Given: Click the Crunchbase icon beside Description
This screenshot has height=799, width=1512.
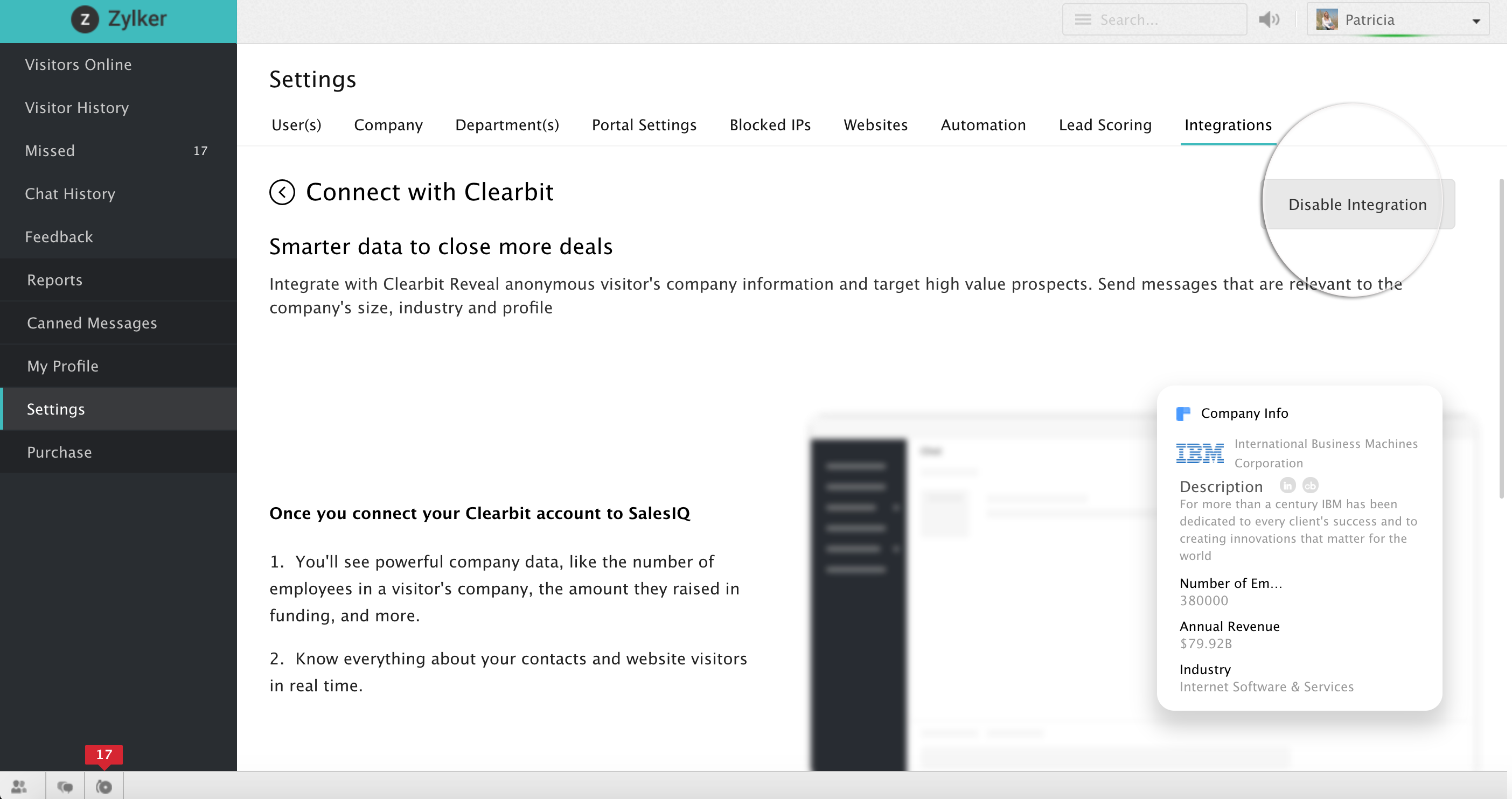Looking at the screenshot, I should point(1310,486).
